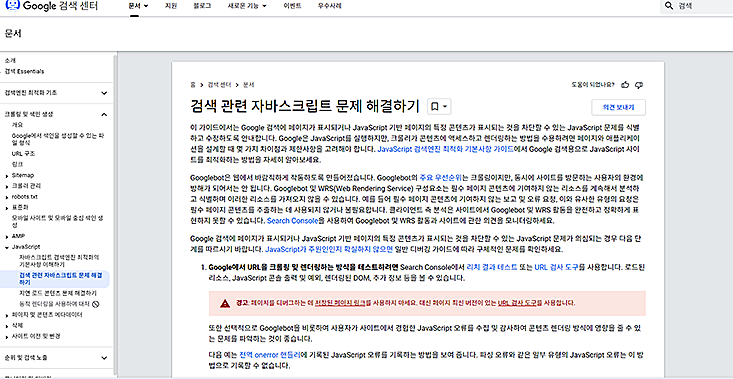
Task: Go to the 지원 tab
Action: click(171, 6)
